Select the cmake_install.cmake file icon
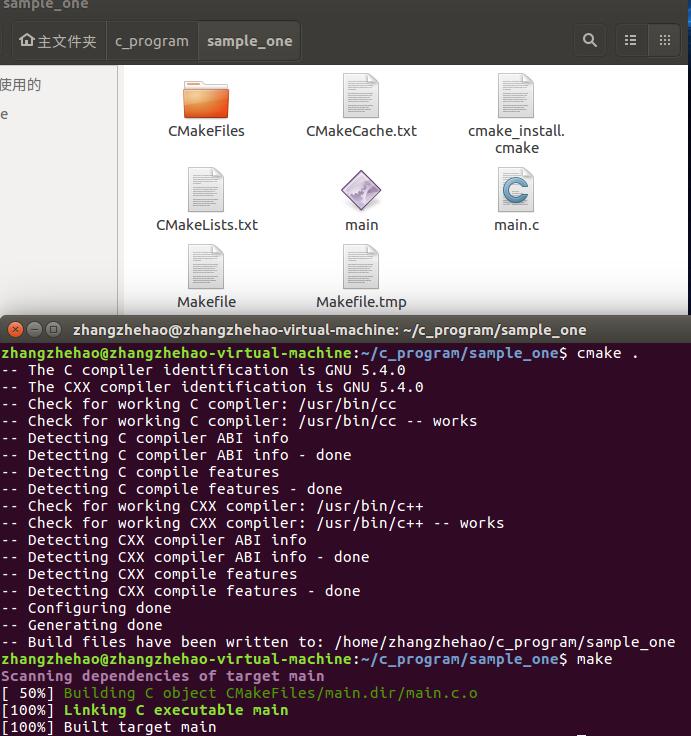 pos(515,96)
